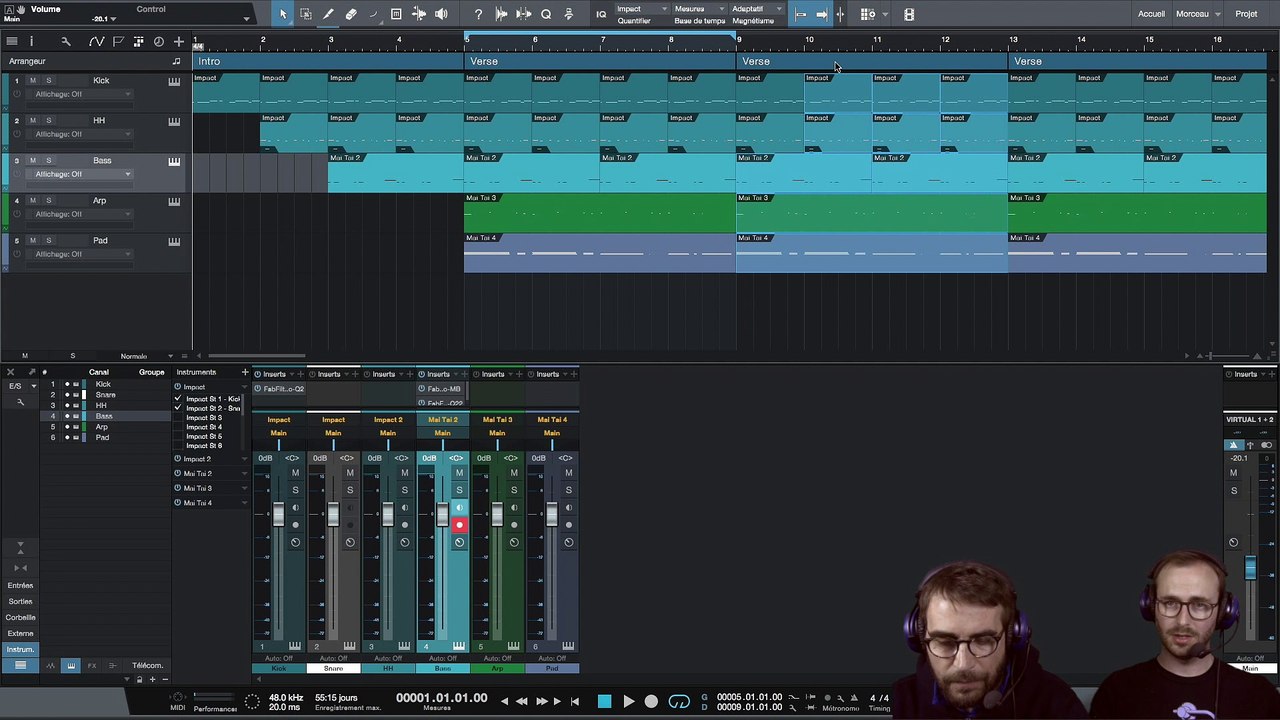Screen dimensions: 1280x720
Task: Select the Listen speaker tool
Action: coord(441,14)
